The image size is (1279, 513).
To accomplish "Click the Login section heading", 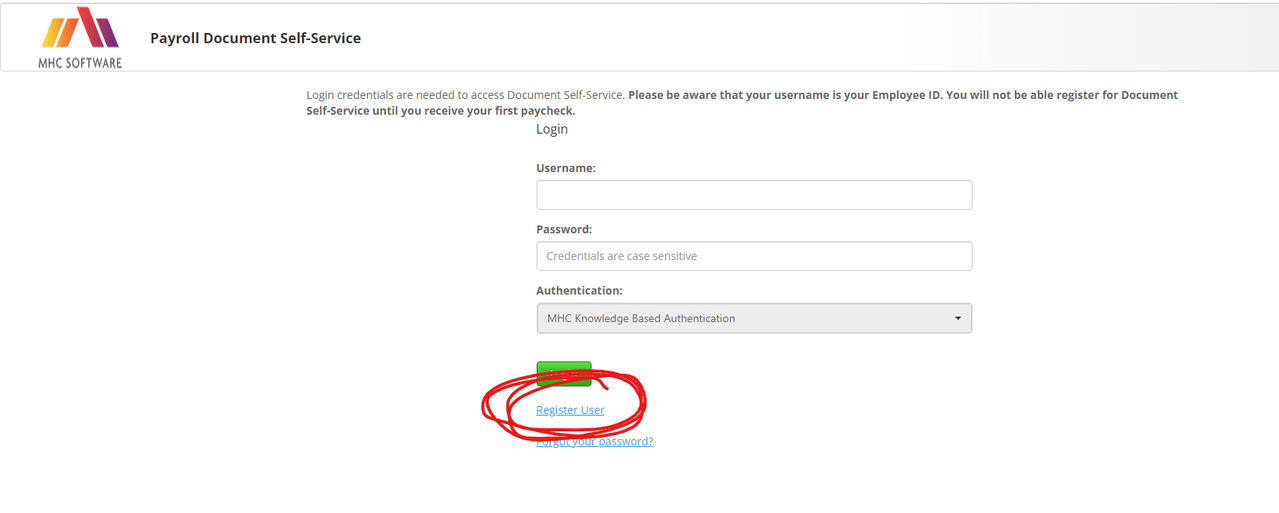I will [552, 129].
